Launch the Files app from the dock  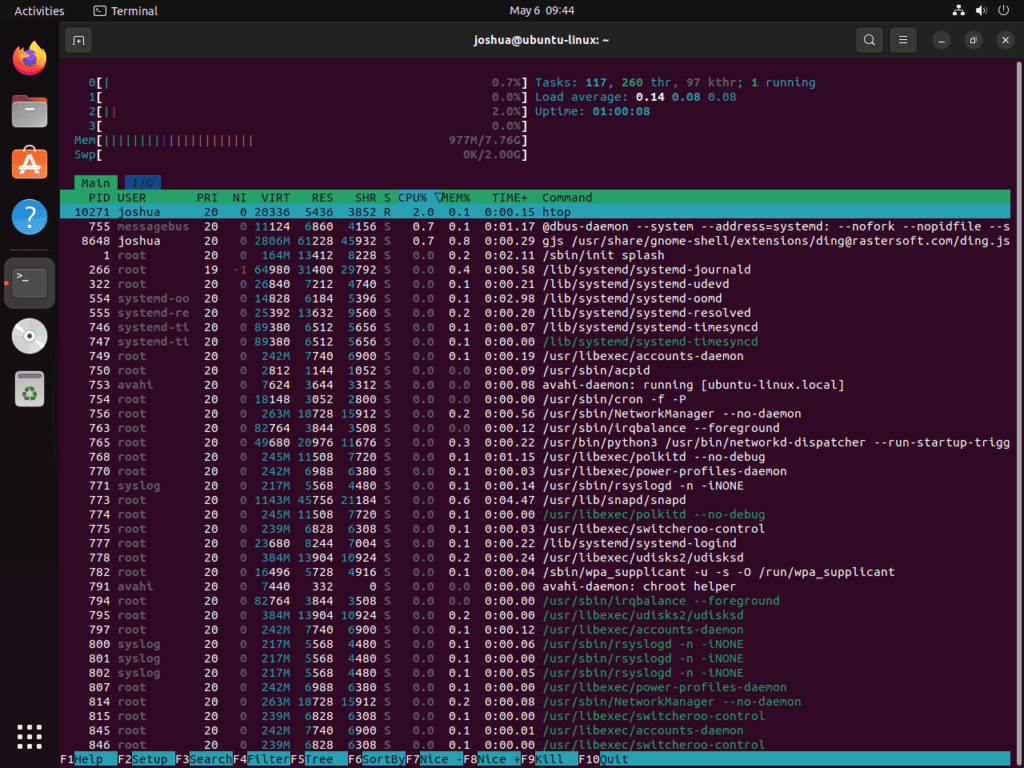[29, 111]
